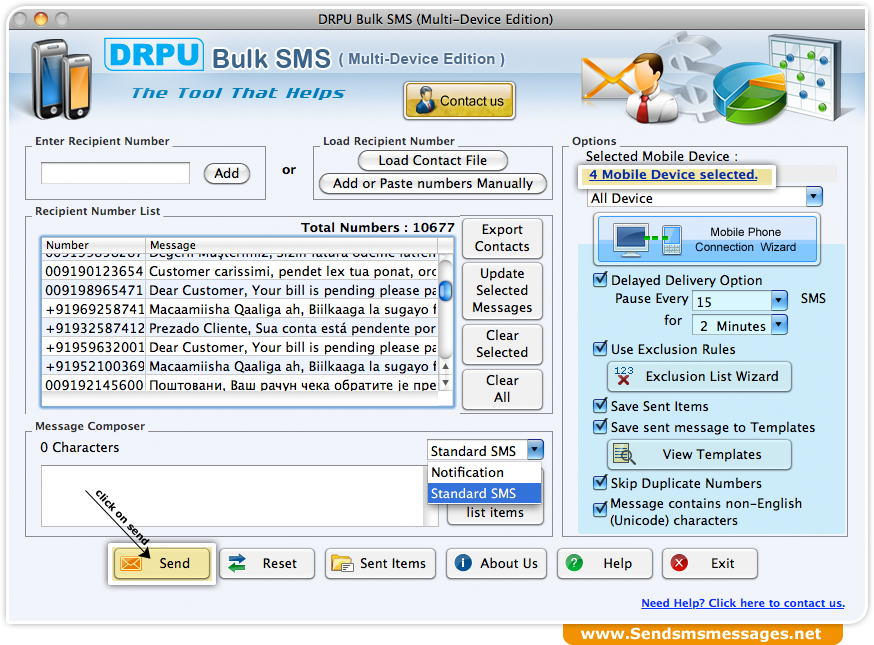Click the green Help question icon
This screenshot has height=645, width=874.
tap(574, 563)
